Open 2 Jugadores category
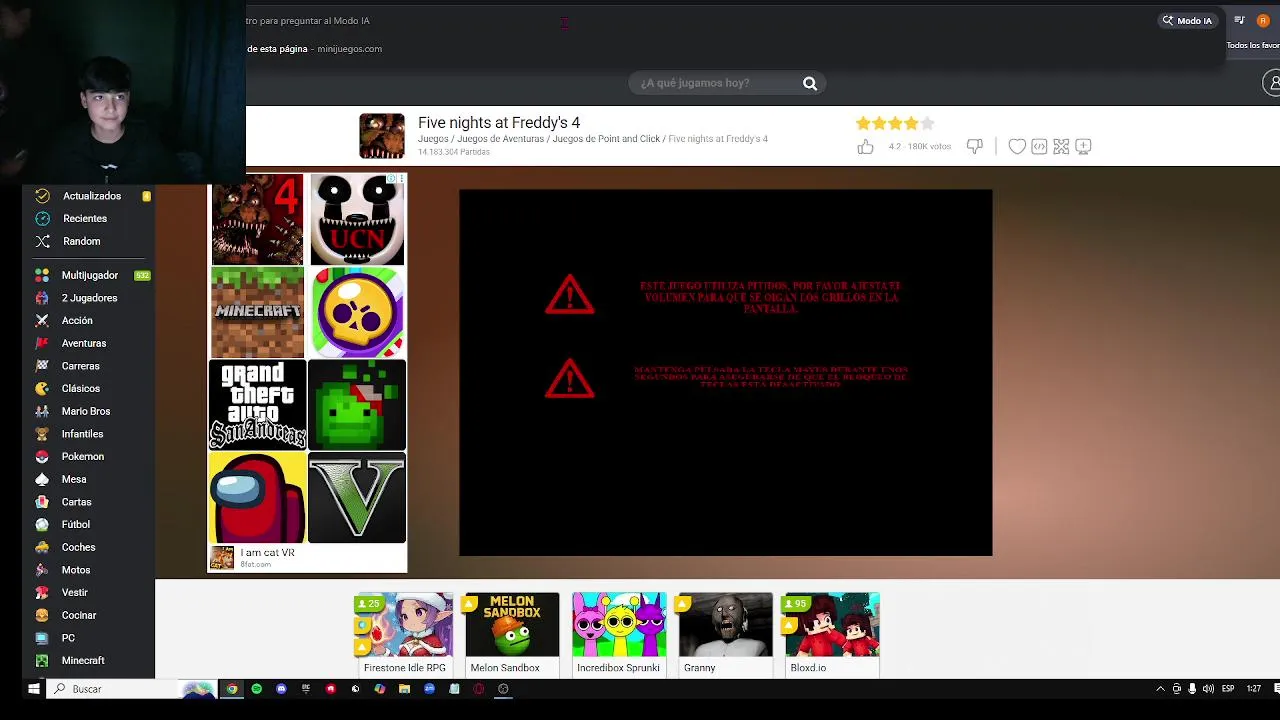Viewport: 1280px width, 720px height. click(89, 298)
